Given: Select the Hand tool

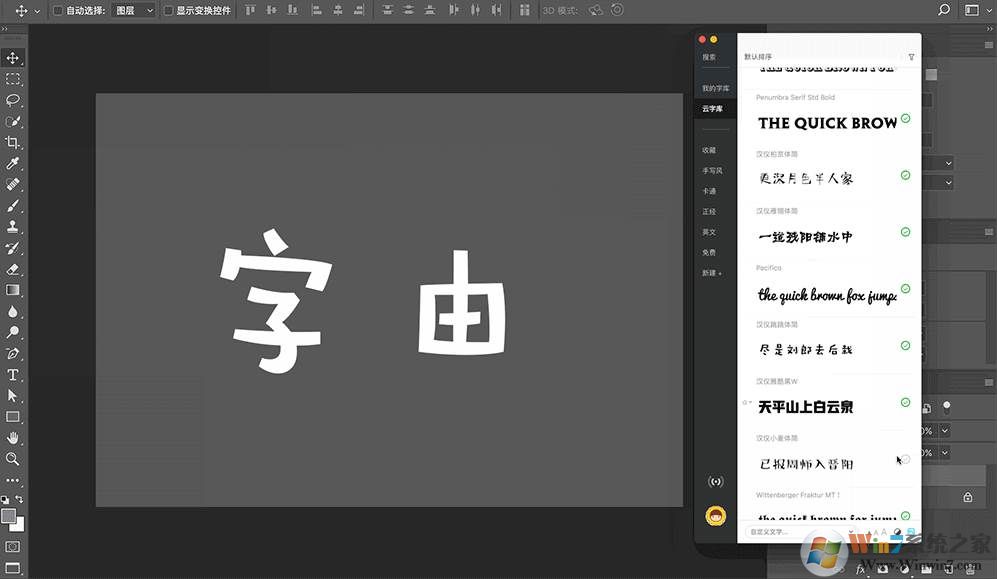Looking at the screenshot, I should [x=13, y=438].
